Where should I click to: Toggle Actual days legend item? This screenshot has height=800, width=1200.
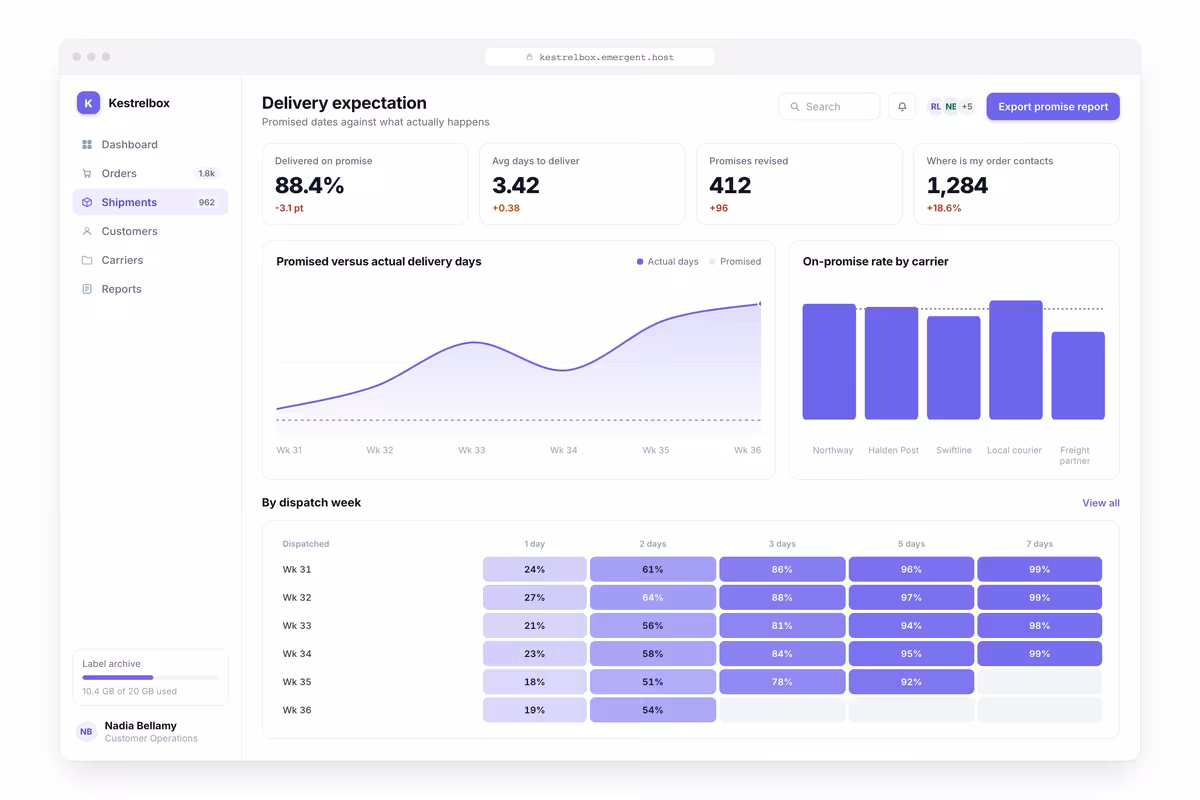[x=667, y=262]
